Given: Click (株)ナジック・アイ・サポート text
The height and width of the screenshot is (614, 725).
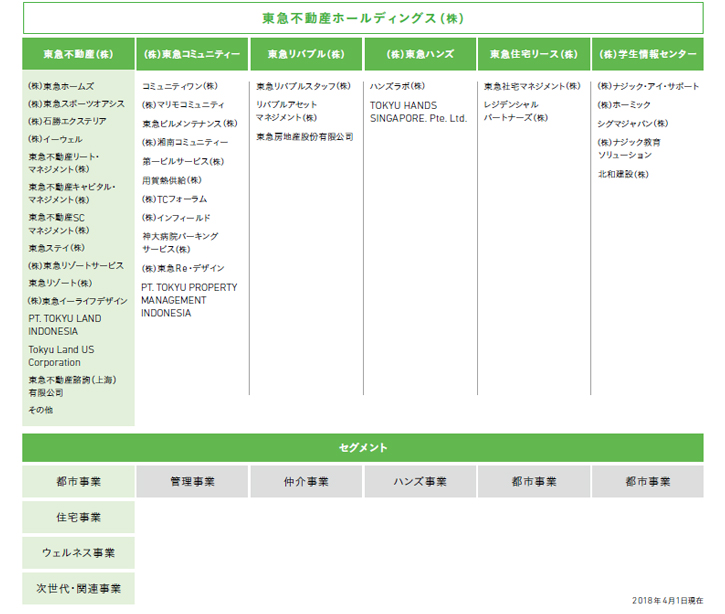Looking at the screenshot, I should click(648, 86).
